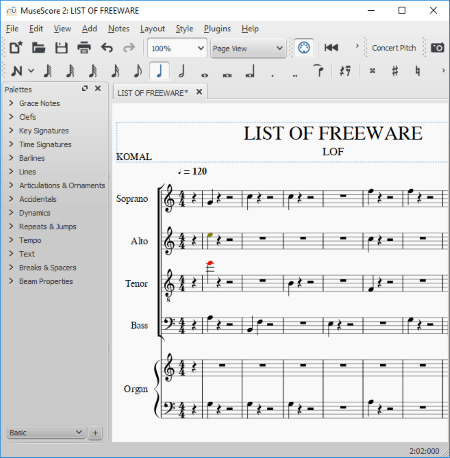Open a score file with the folder icon

pyautogui.click(x=39, y=48)
